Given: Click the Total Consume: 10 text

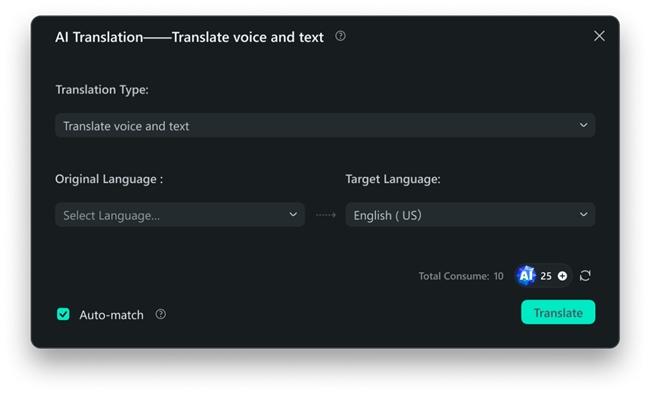Looking at the screenshot, I should coord(461,276).
